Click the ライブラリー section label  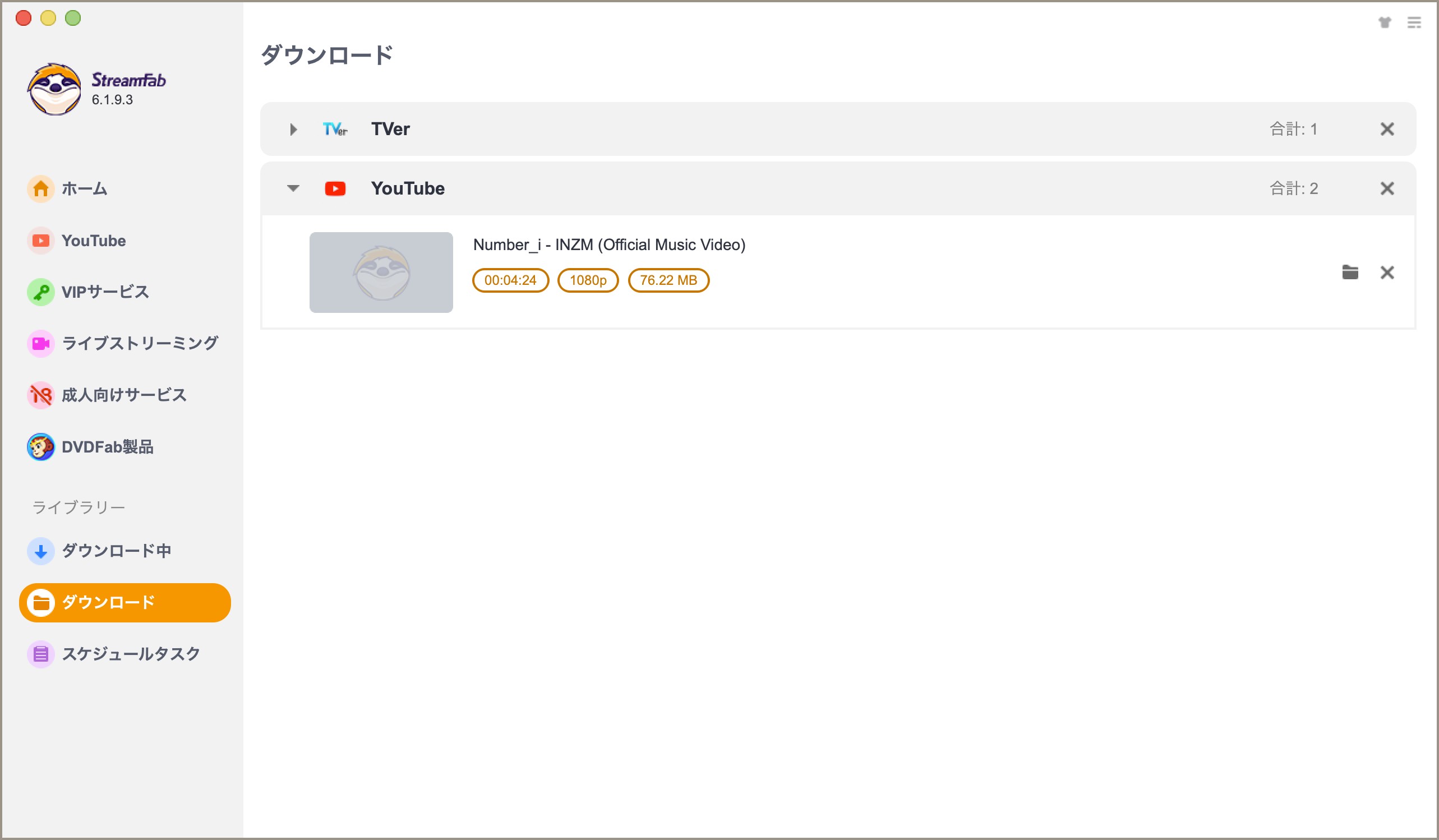click(x=79, y=507)
